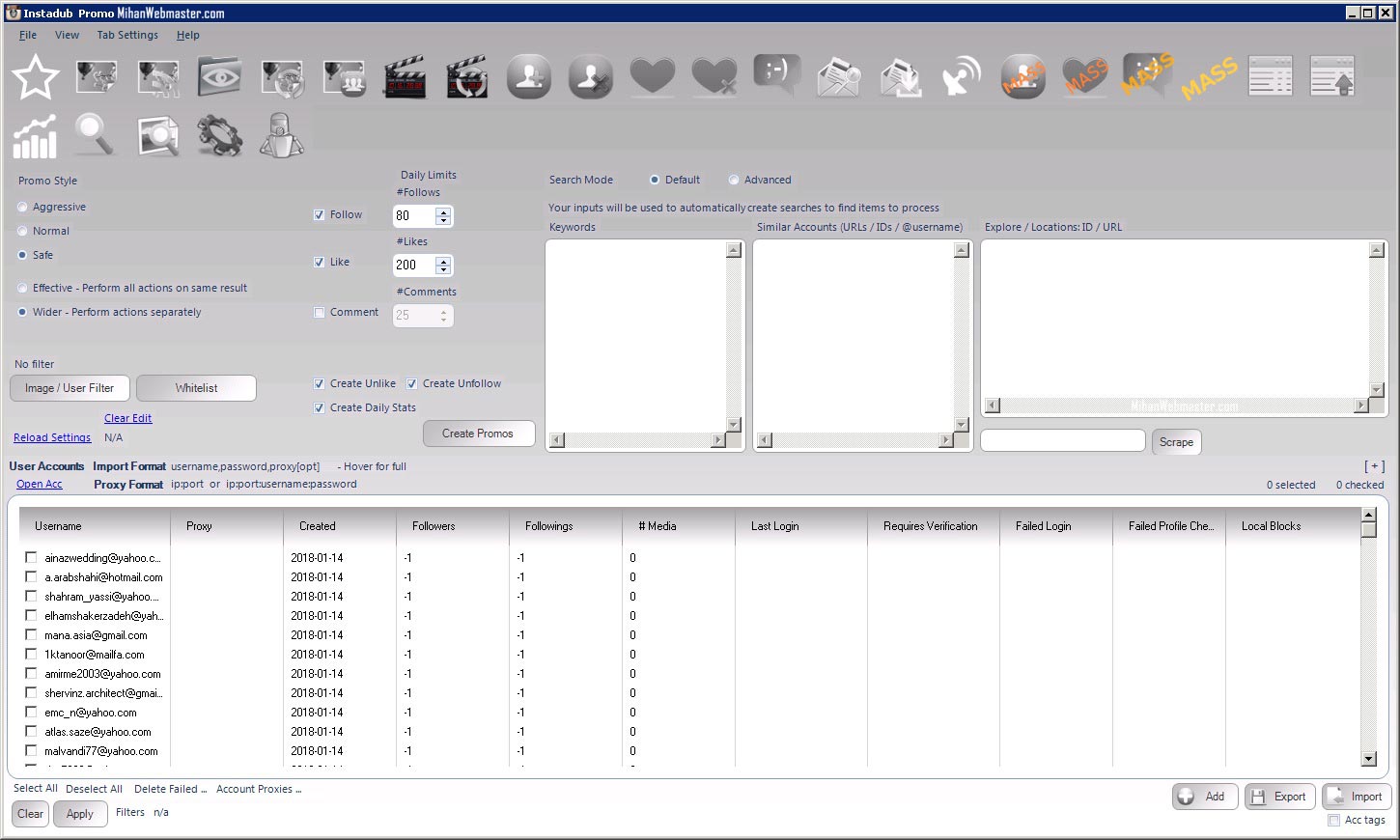
Task: Open the Whitelist button
Action: coord(196,388)
